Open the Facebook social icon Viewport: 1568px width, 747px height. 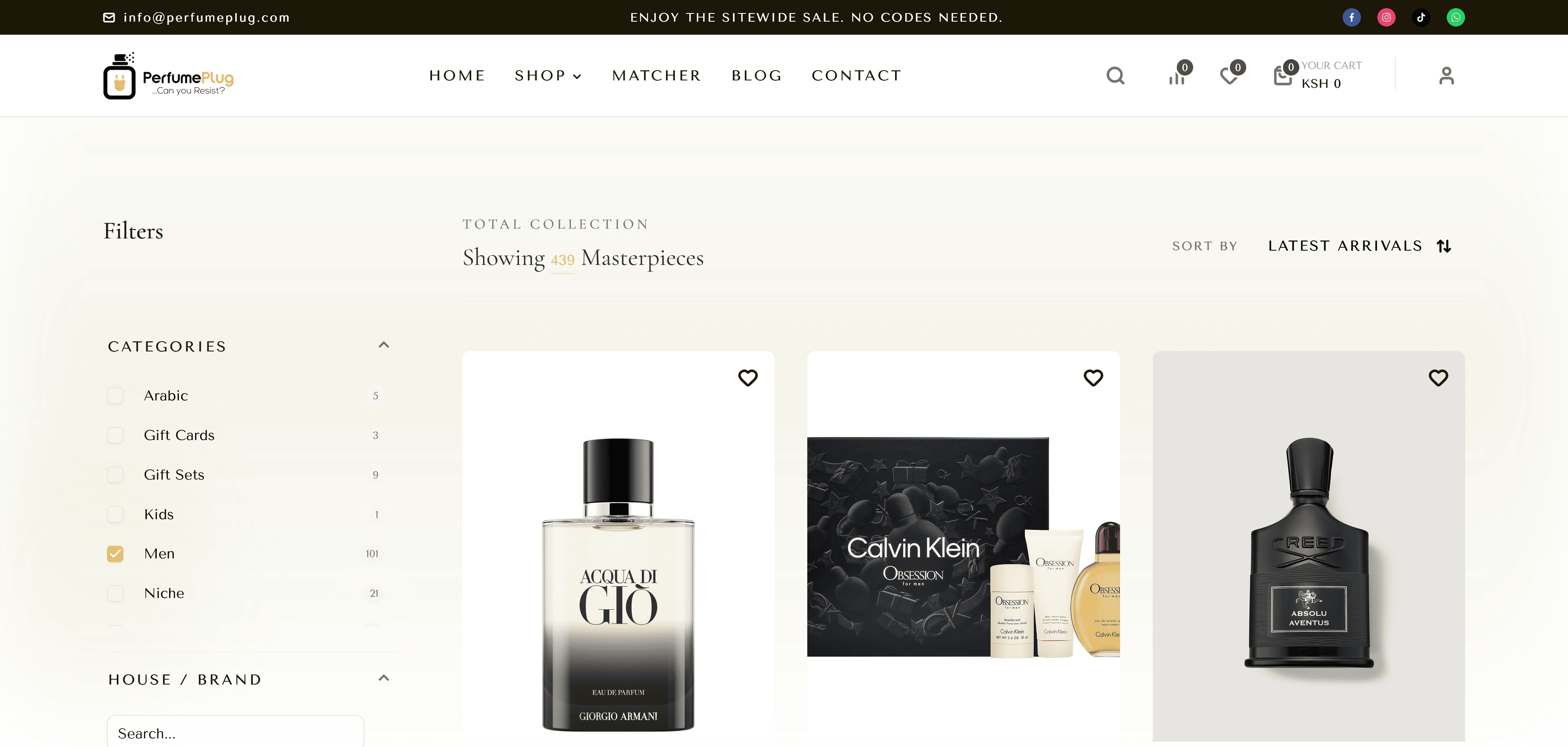1351,17
